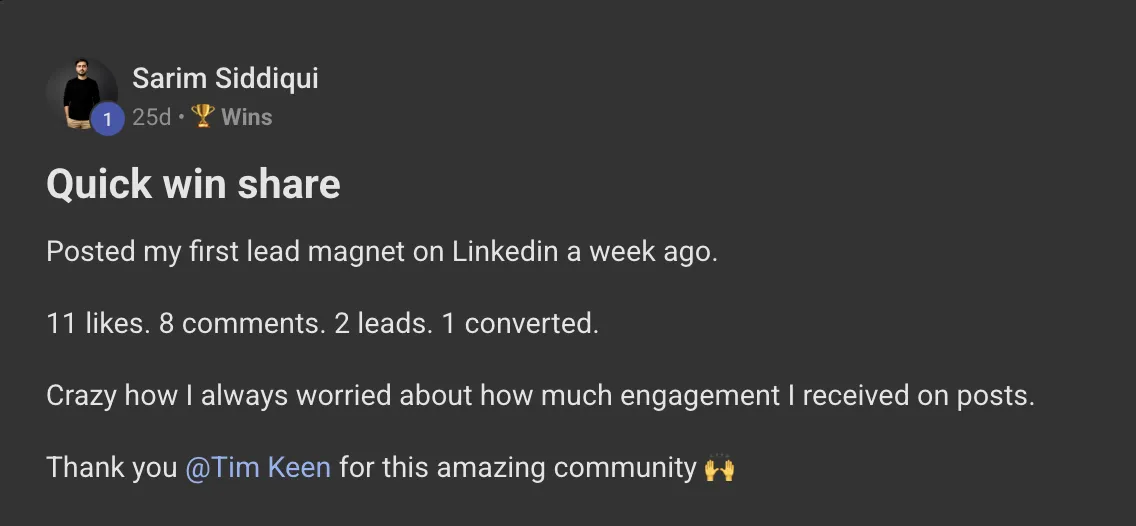Click the "for this amazing community" text

tap(518, 467)
